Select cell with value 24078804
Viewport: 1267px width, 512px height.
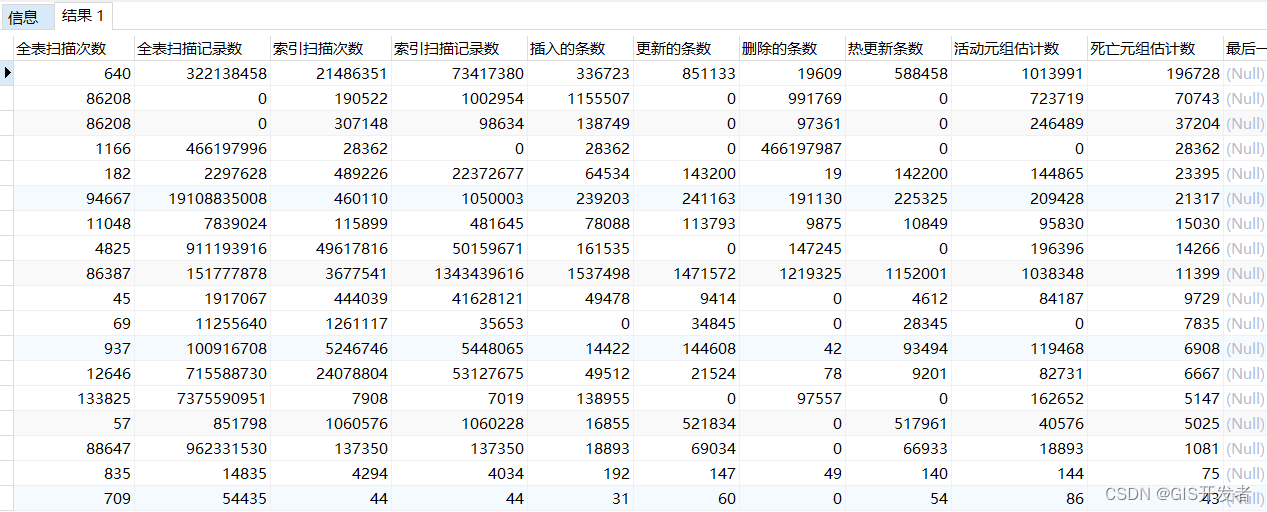(330, 374)
